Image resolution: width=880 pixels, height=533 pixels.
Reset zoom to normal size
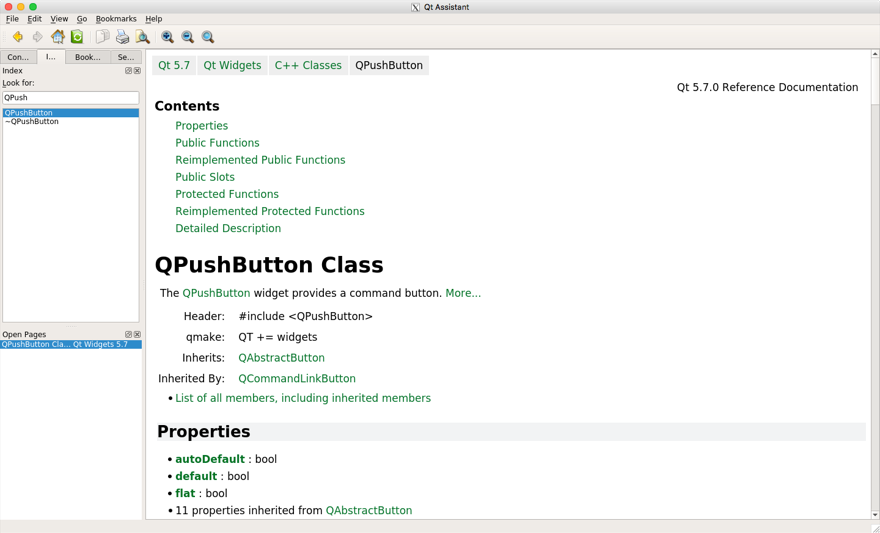(208, 37)
